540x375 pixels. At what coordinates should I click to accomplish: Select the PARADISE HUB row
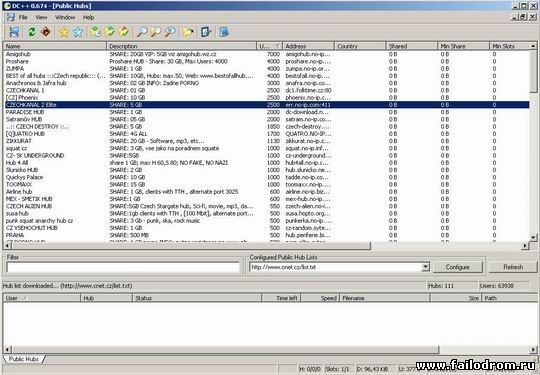266,112
